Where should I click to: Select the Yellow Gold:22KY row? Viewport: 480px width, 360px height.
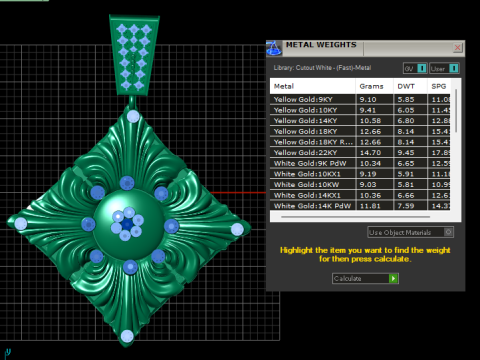click(x=360, y=153)
